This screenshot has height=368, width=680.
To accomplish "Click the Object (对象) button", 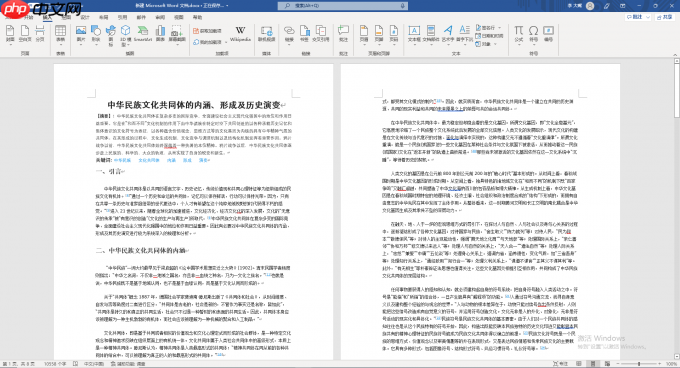I will (x=483, y=44).
